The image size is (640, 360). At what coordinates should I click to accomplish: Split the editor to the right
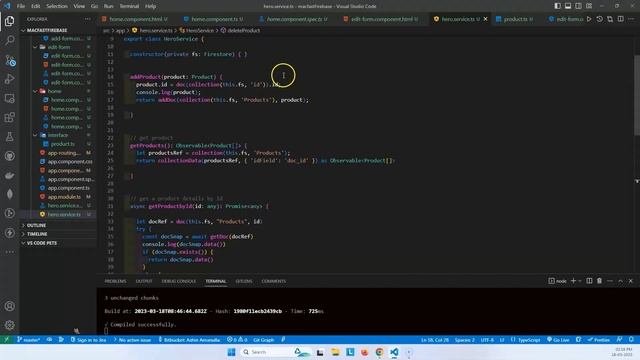(x=620, y=19)
